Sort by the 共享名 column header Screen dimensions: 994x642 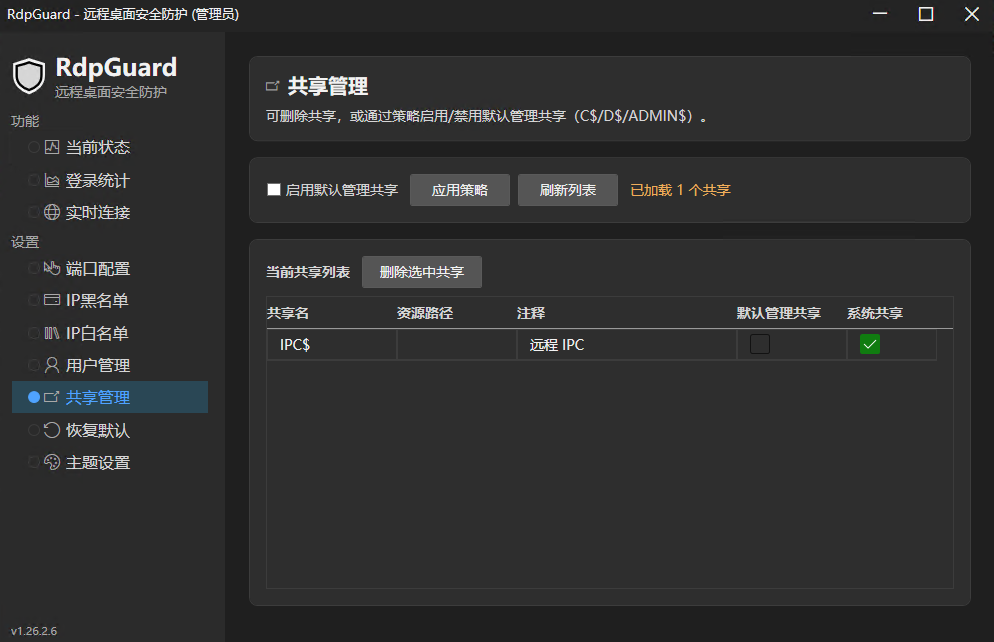288,313
